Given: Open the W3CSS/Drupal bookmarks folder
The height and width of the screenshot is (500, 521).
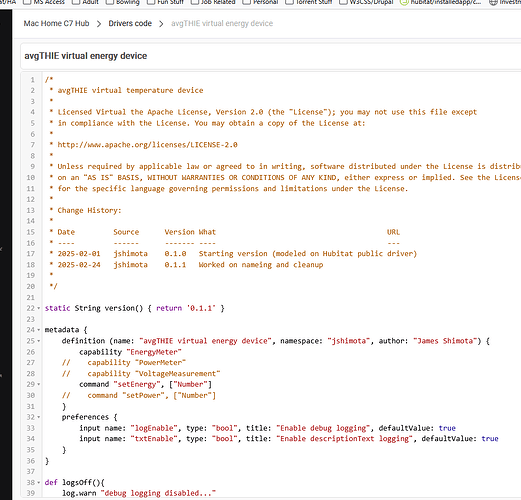Looking at the screenshot, I should pos(366,2).
